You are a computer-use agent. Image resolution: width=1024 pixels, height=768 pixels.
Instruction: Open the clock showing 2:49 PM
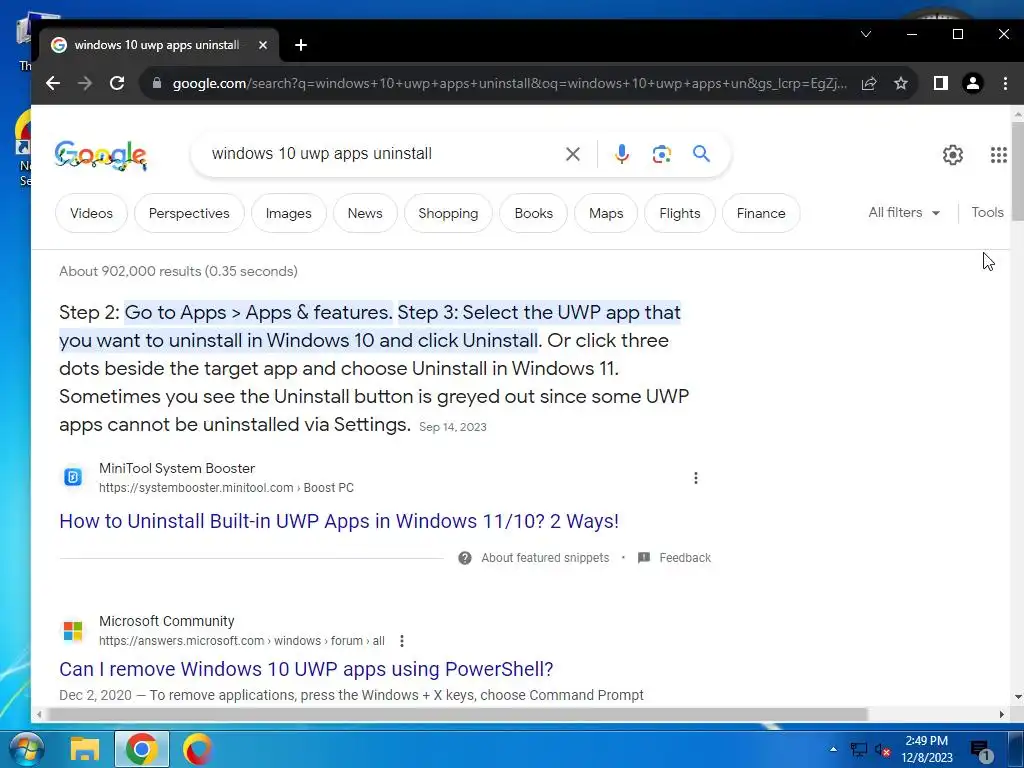click(927, 749)
